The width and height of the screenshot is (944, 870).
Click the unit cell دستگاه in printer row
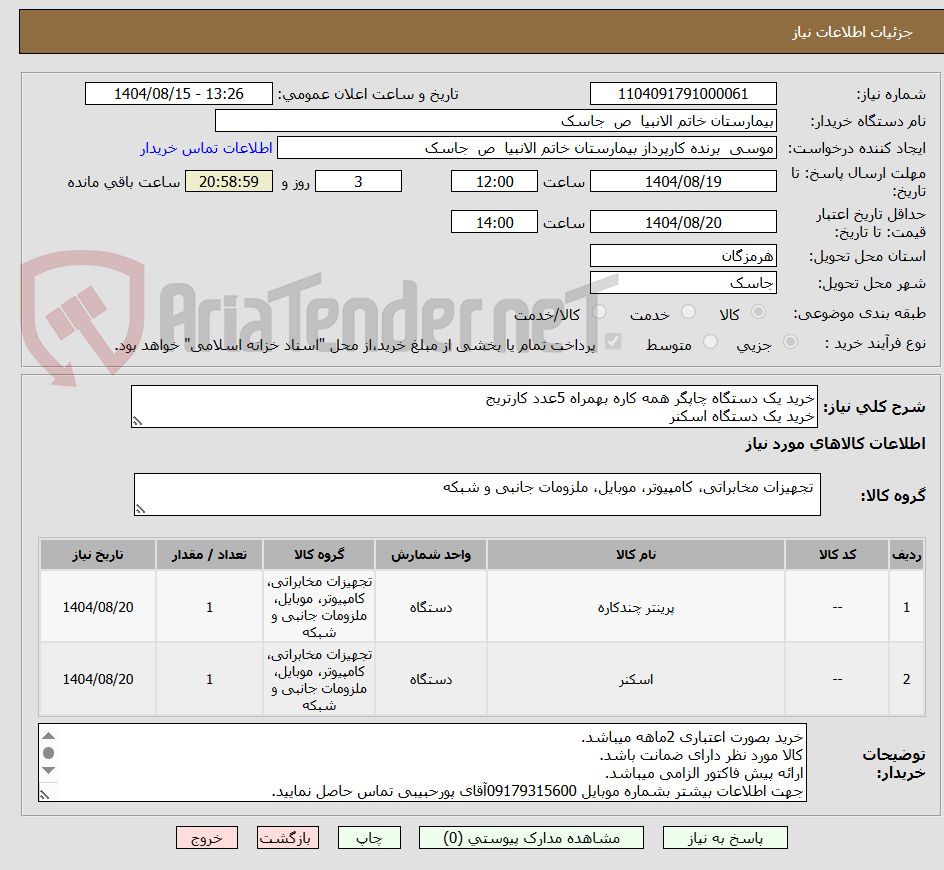point(431,607)
